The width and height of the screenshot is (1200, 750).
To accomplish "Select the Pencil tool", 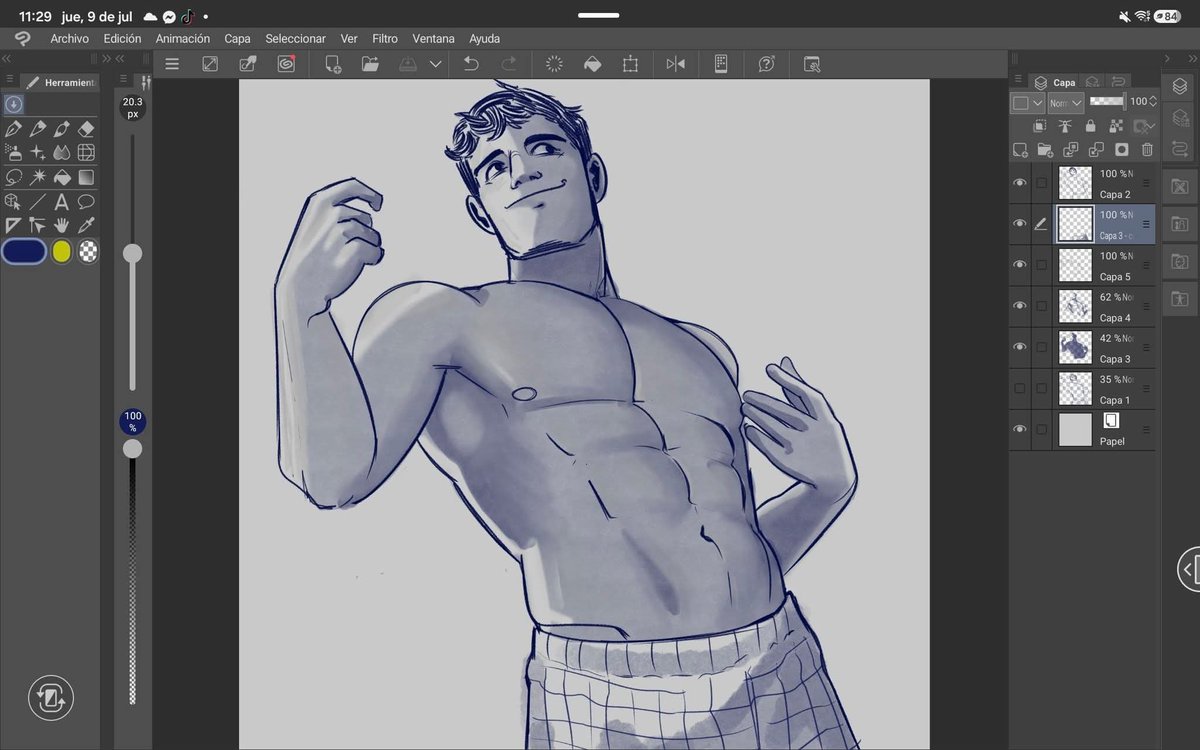I will [38, 128].
